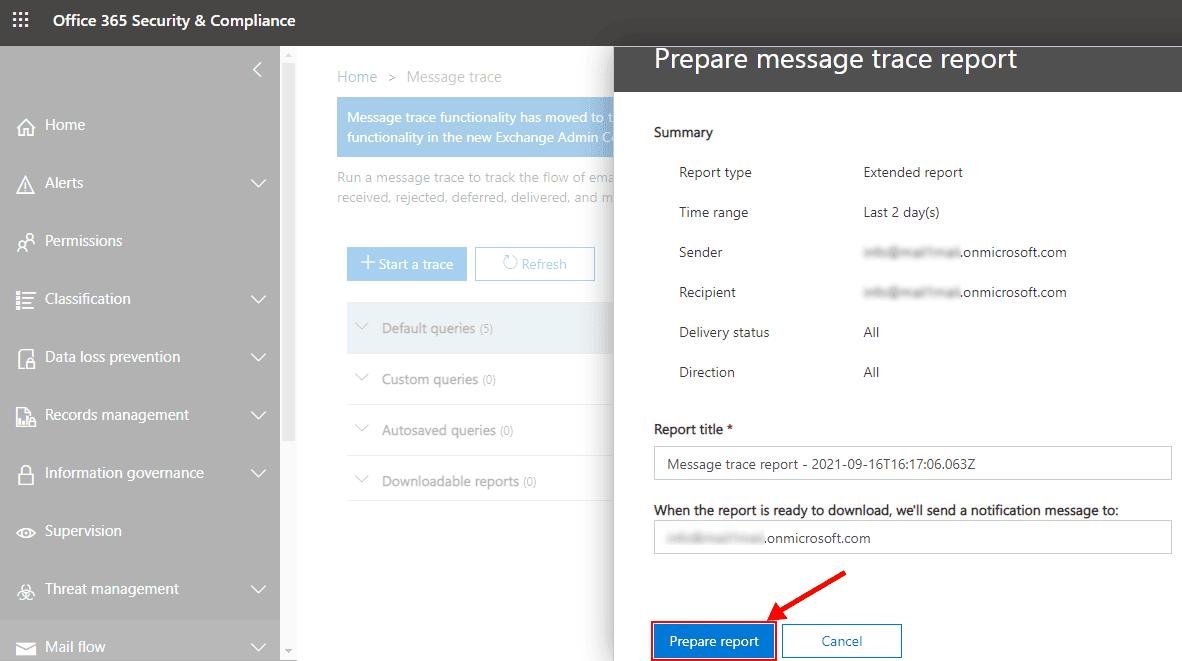Viewport: 1182px width, 661px height.
Task: Click the Threat management biohazard icon
Action: 26,590
